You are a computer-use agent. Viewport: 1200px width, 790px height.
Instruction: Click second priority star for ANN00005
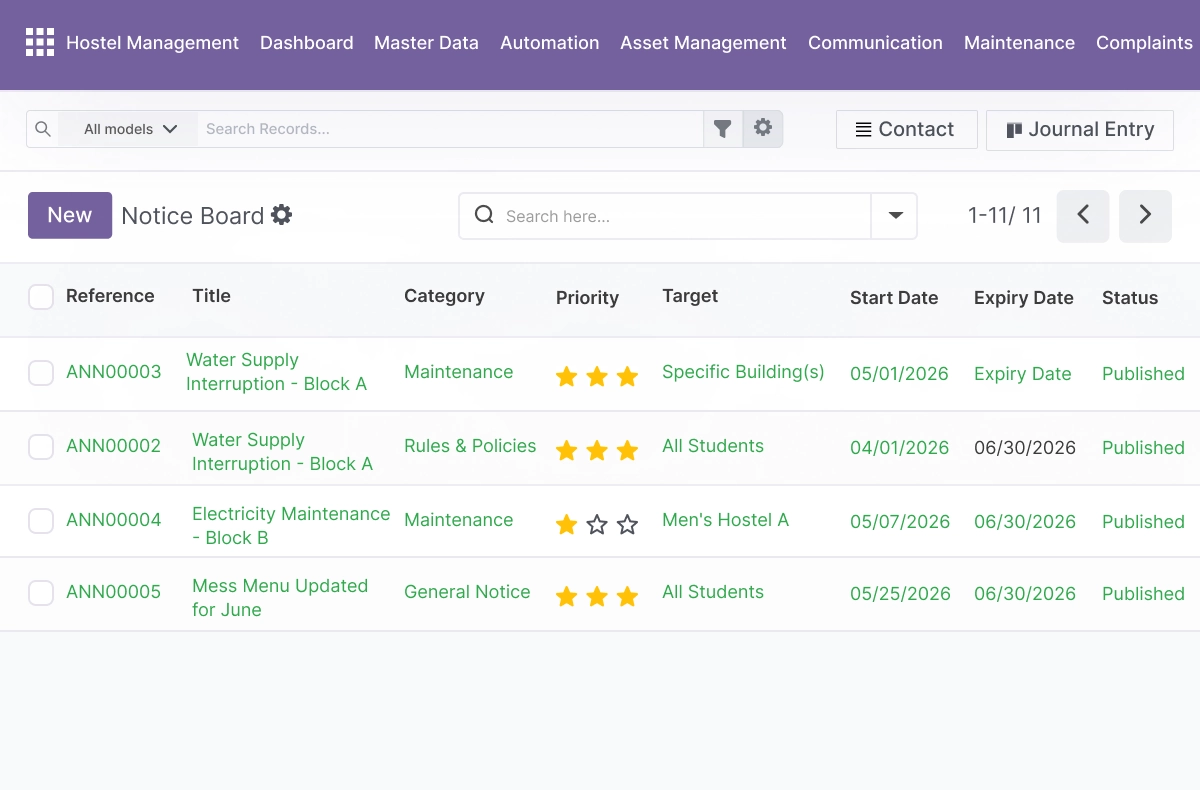pyautogui.click(x=597, y=596)
